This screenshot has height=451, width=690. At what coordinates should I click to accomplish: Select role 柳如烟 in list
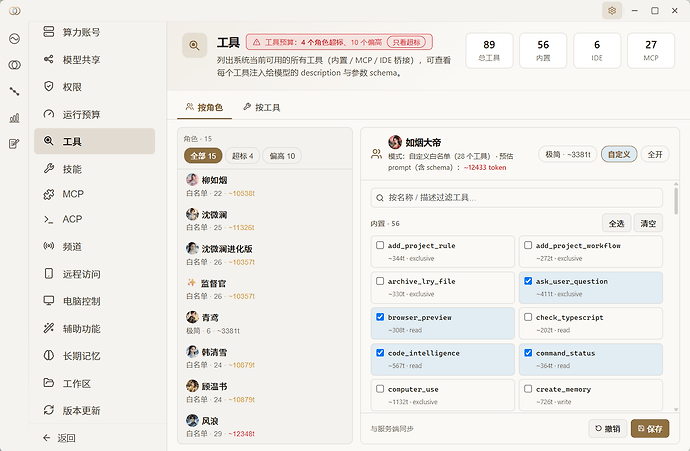265,186
